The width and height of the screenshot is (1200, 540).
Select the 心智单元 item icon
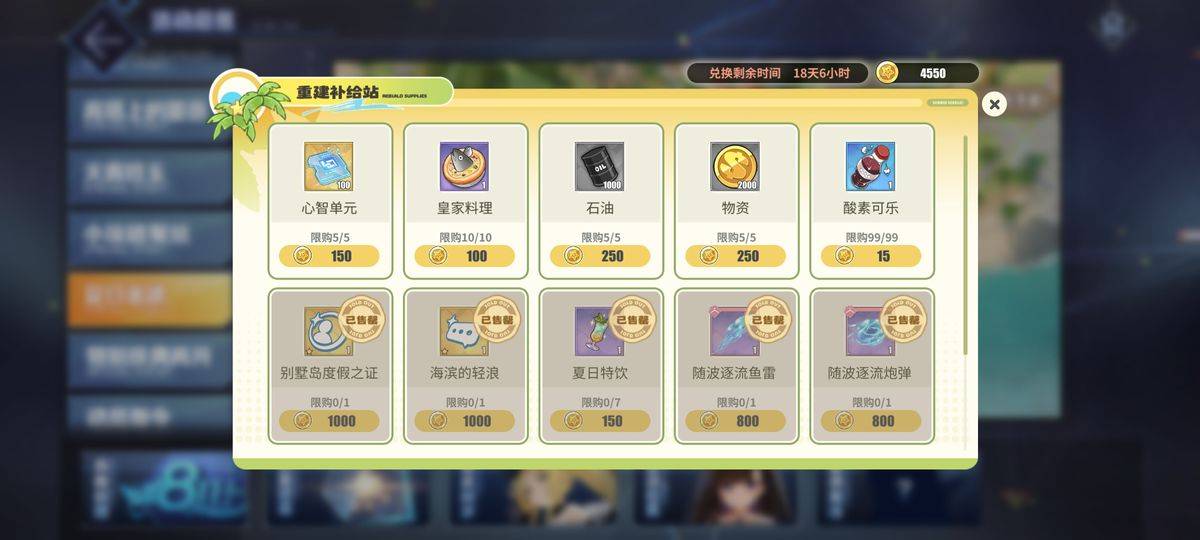(329, 167)
